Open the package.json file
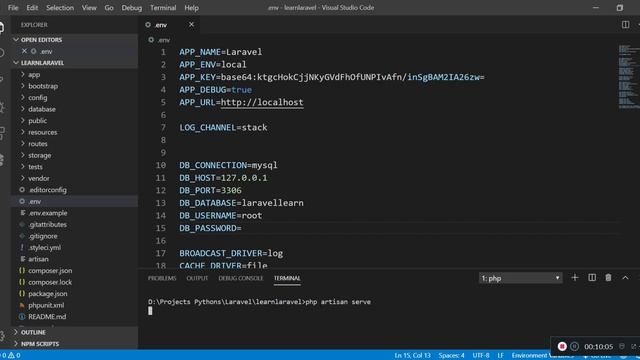Viewport: 640px width, 360px height. point(48,293)
